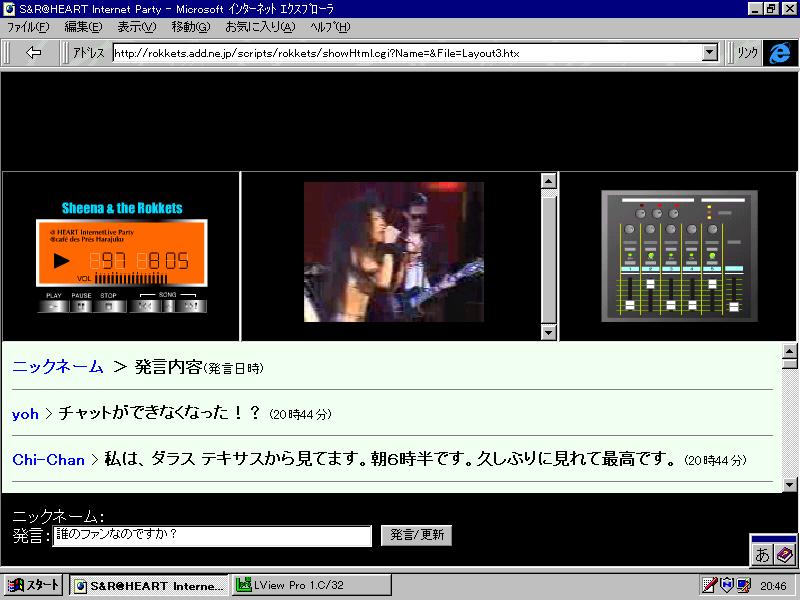Expand the address bar history dropdown
The image size is (800, 600).
point(710,53)
